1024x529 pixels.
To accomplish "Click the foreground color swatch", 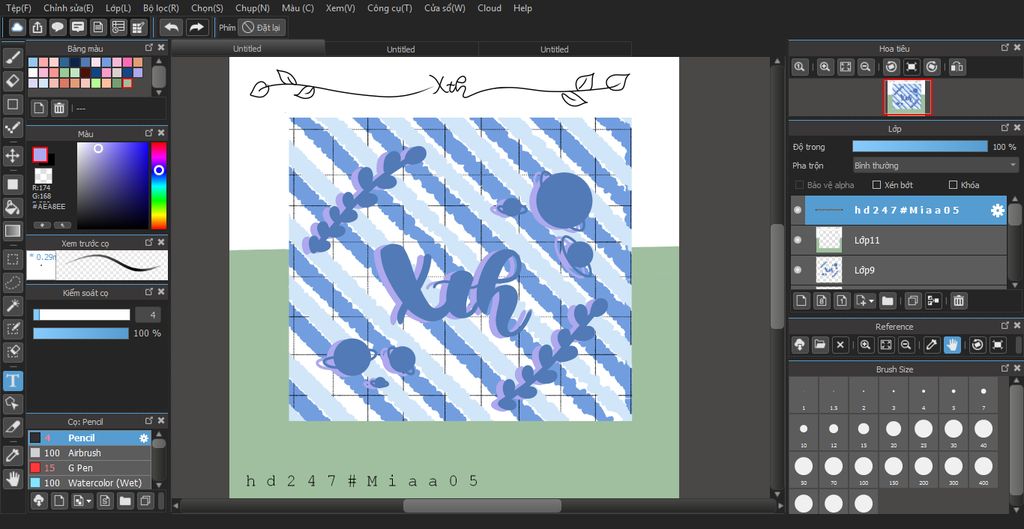I will 40,154.
